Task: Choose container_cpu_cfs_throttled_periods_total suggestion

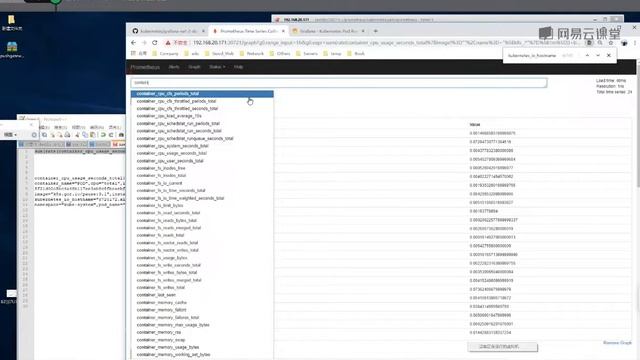Action: (202, 101)
